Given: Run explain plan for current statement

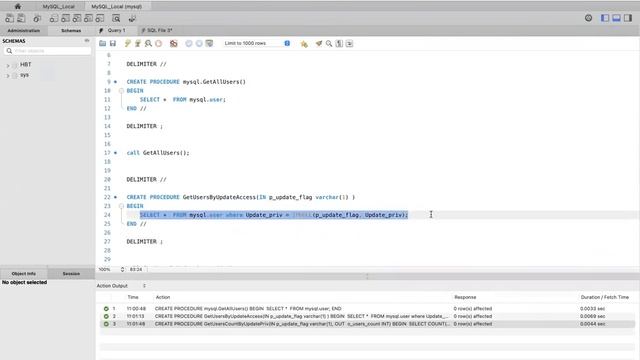Looking at the screenshot, I should [x=148, y=43].
